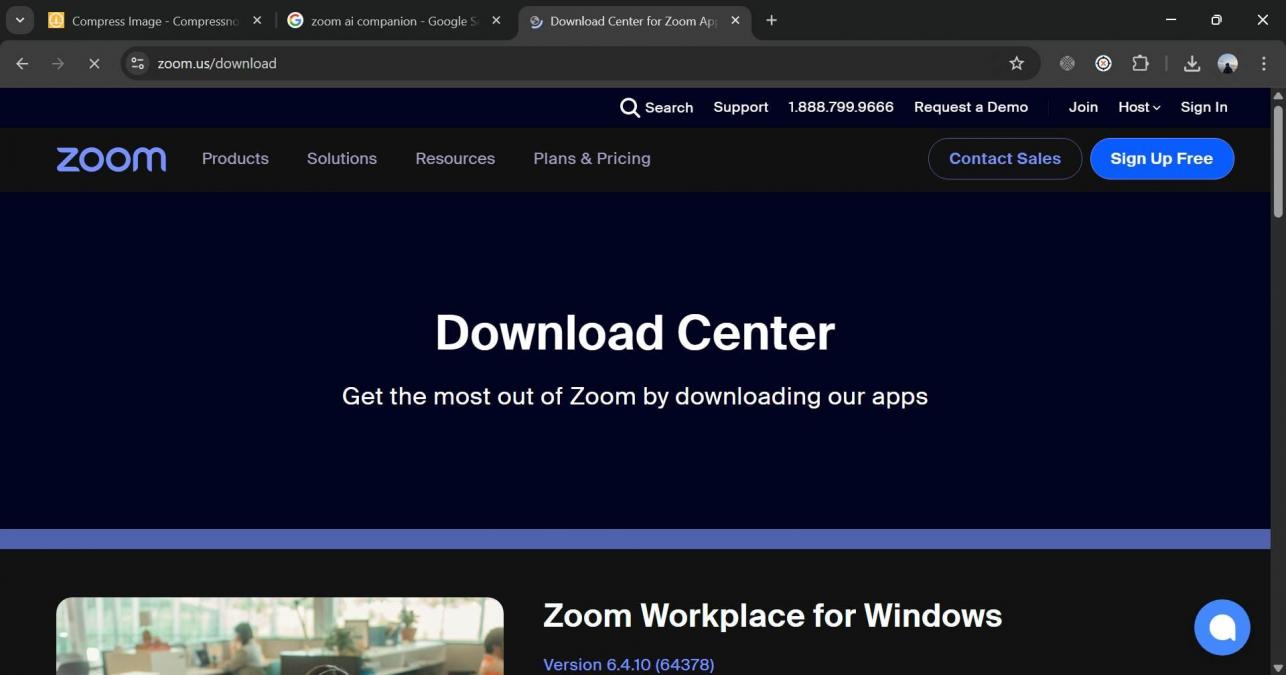
Task: Open Chrome's three-dot menu
Action: (x=1264, y=63)
